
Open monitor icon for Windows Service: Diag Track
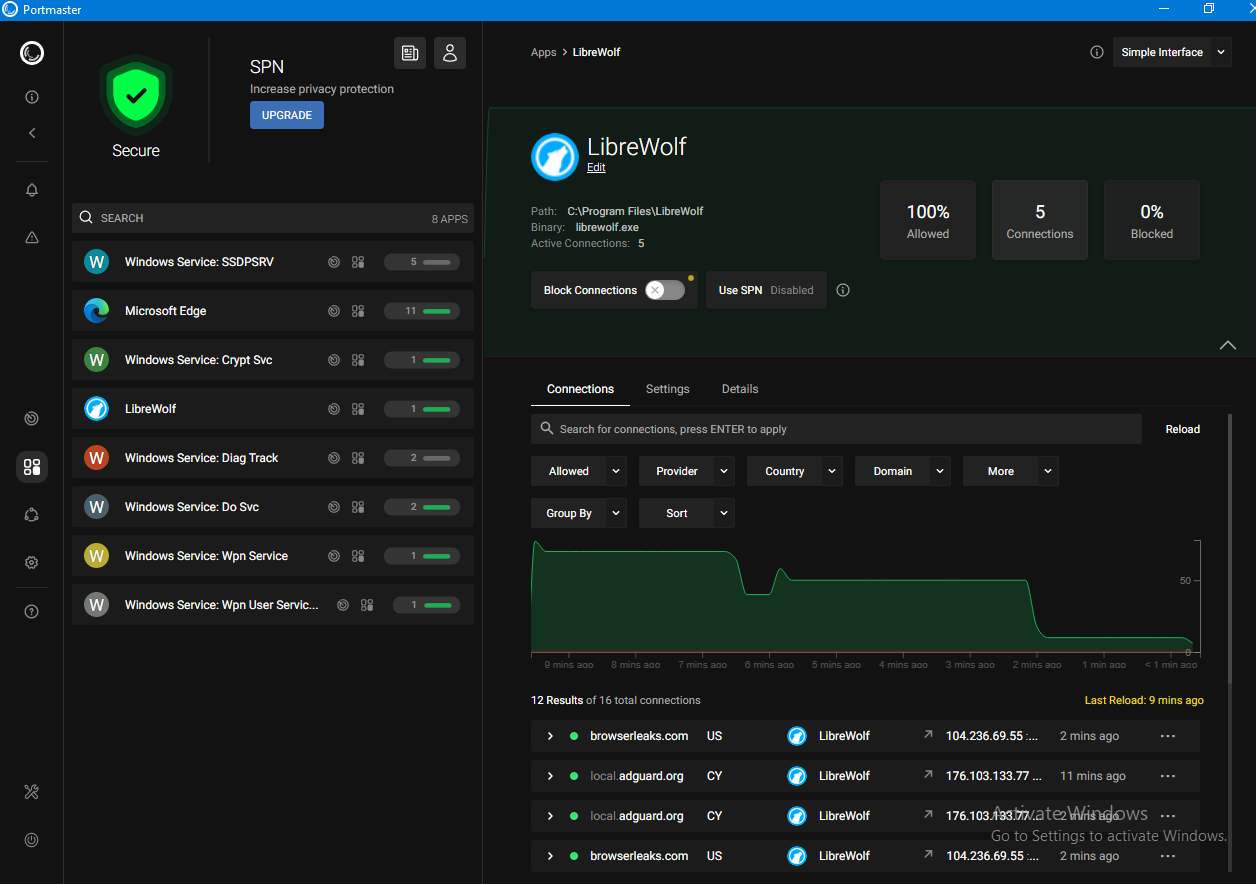(334, 458)
